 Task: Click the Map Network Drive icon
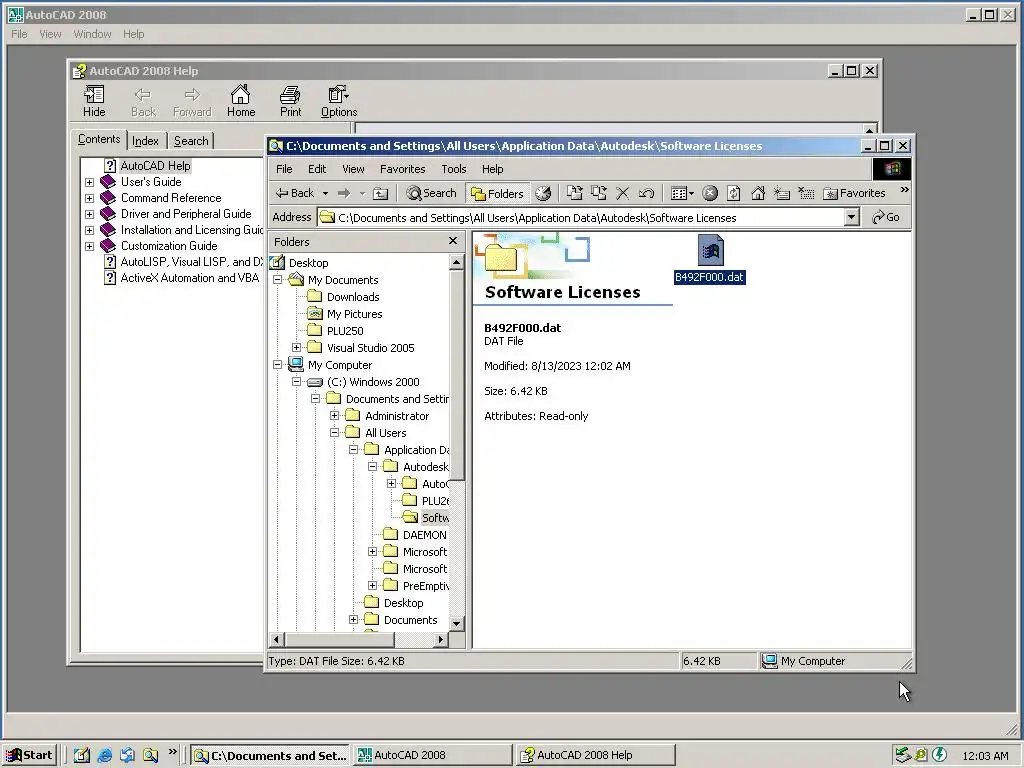[x=782, y=193]
